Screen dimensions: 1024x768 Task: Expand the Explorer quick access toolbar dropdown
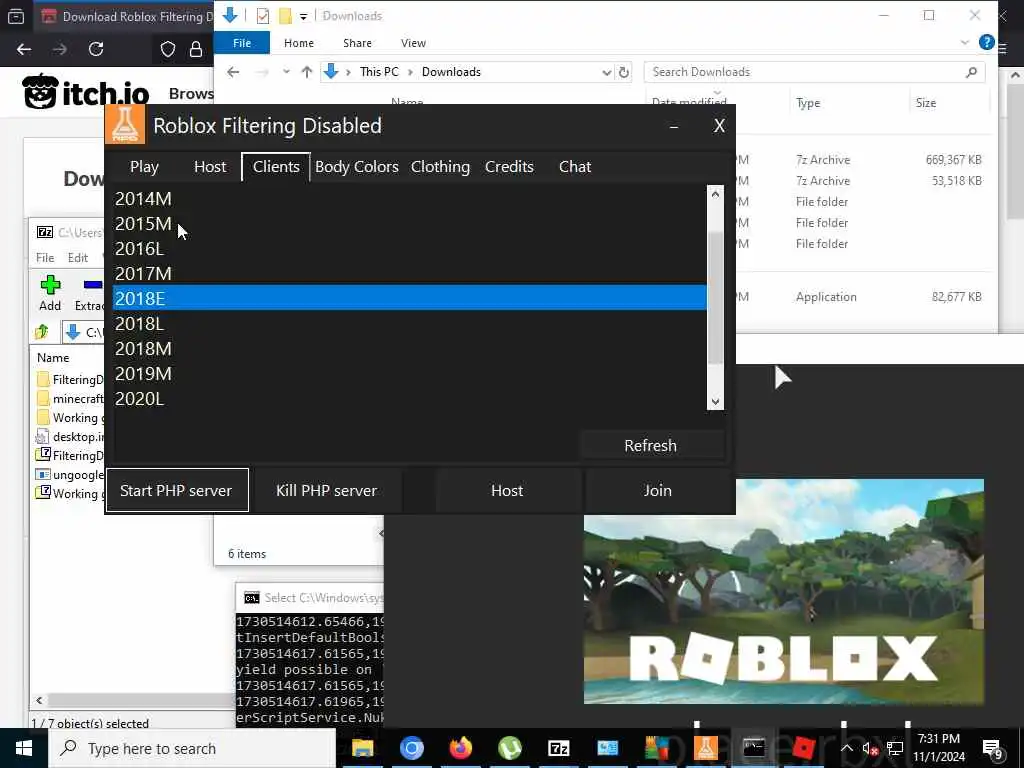pos(304,17)
